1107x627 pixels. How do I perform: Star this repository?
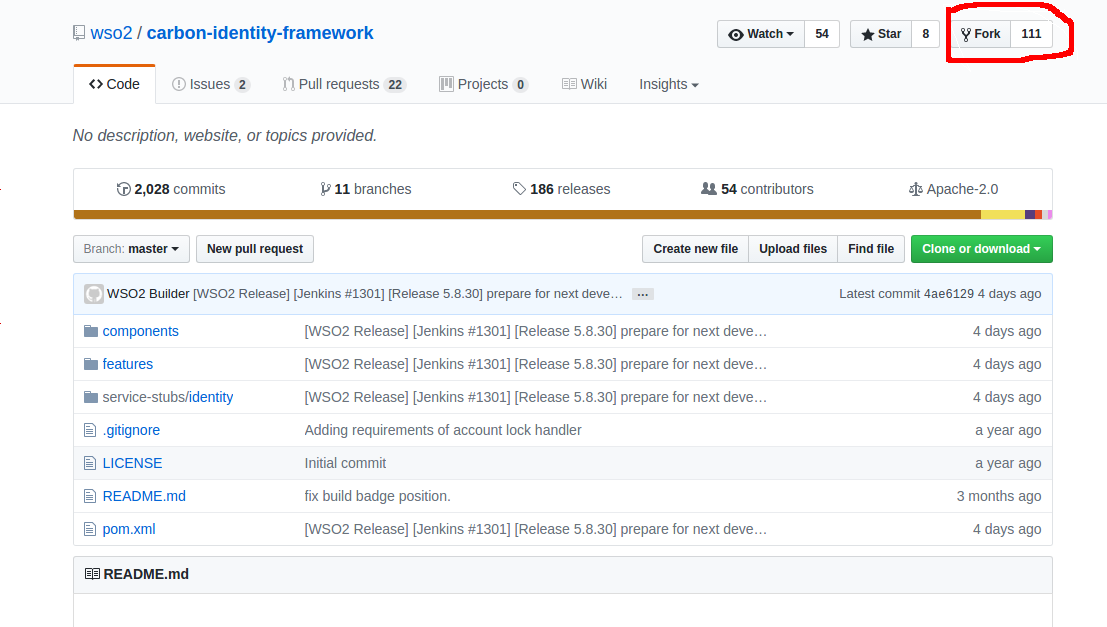click(x=881, y=34)
